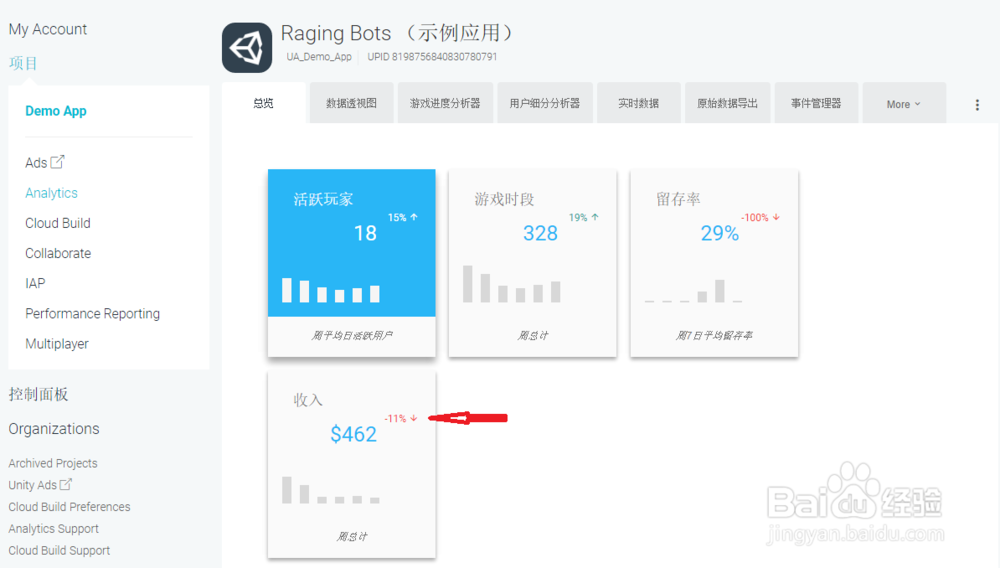
Task: Open Ads external link icon
Action: pyautogui.click(x=57, y=162)
